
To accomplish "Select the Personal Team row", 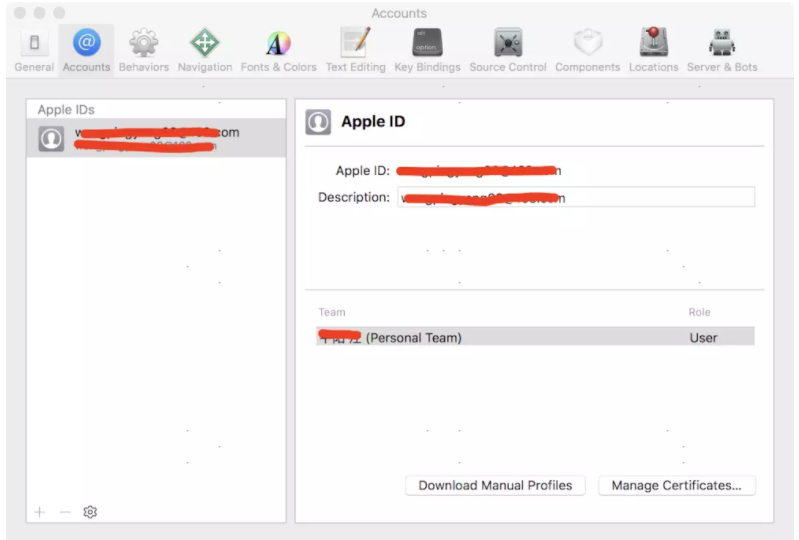I will [535, 337].
